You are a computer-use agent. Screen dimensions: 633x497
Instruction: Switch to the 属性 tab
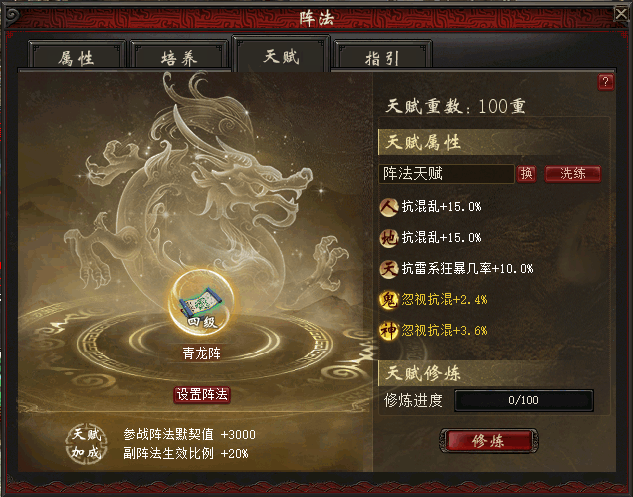coord(76,58)
